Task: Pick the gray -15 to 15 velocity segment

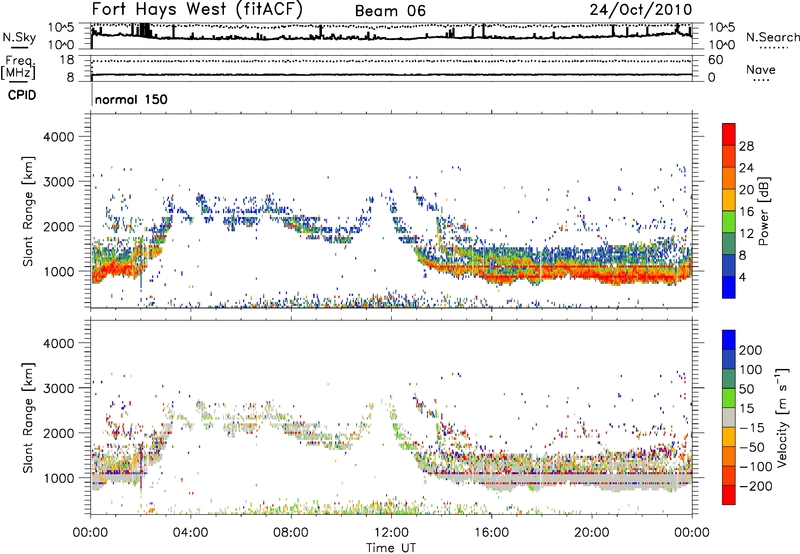Action: (x=729, y=418)
